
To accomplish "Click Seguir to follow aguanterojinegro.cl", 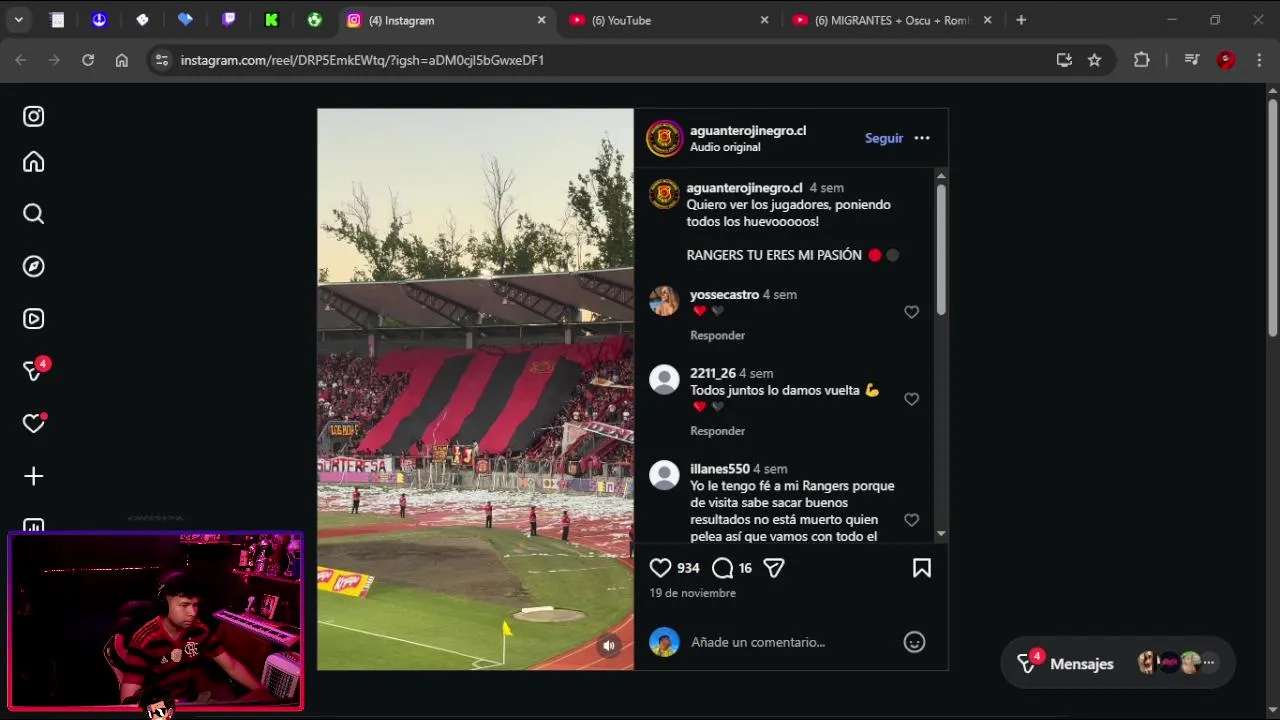I will point(884,138).
